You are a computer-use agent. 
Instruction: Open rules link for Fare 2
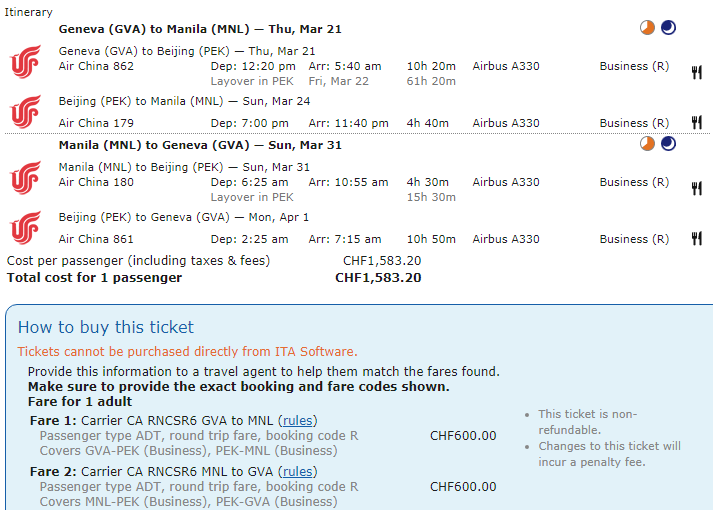coord(298,472)
